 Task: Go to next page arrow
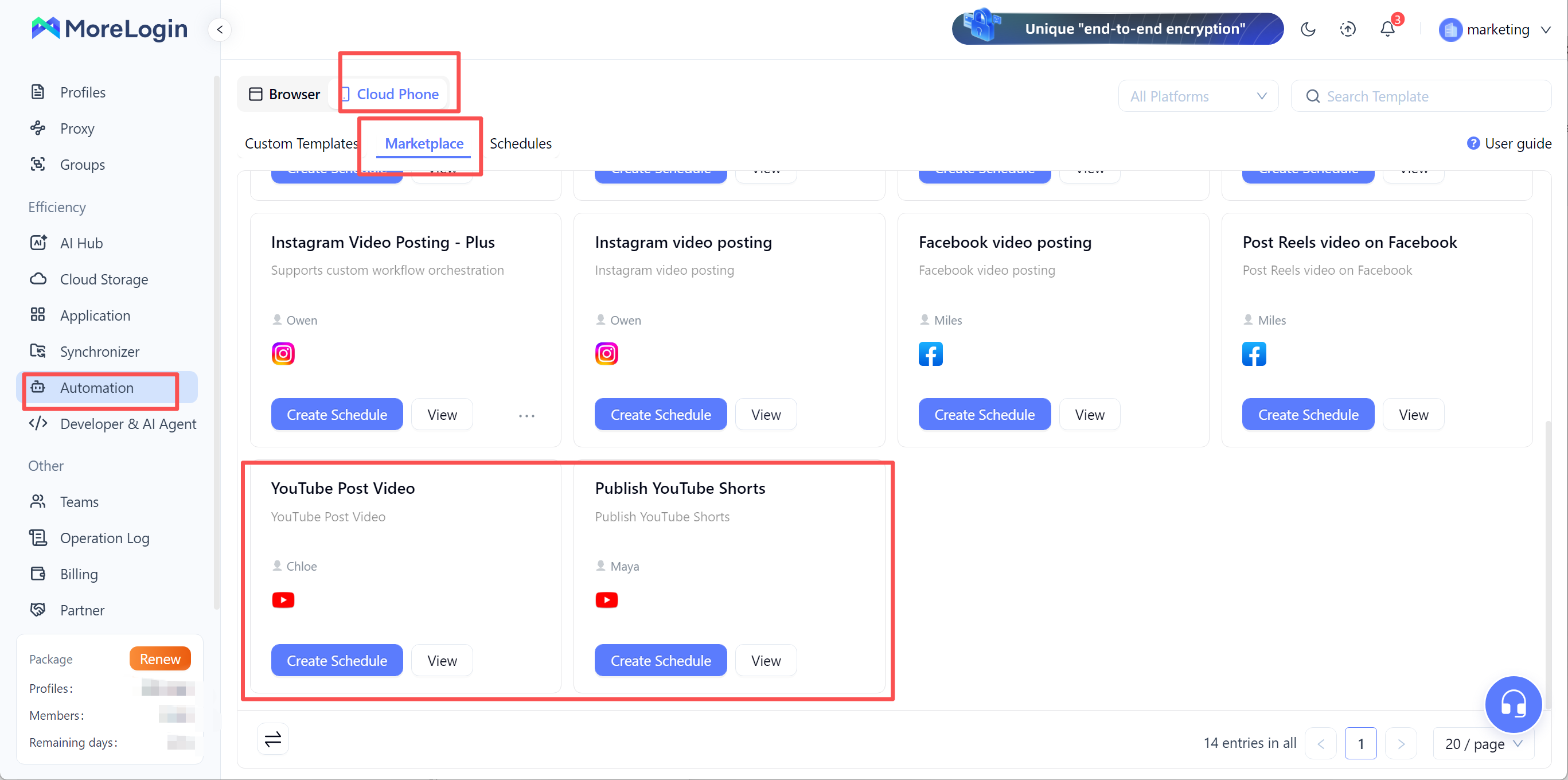point(1401,743)
